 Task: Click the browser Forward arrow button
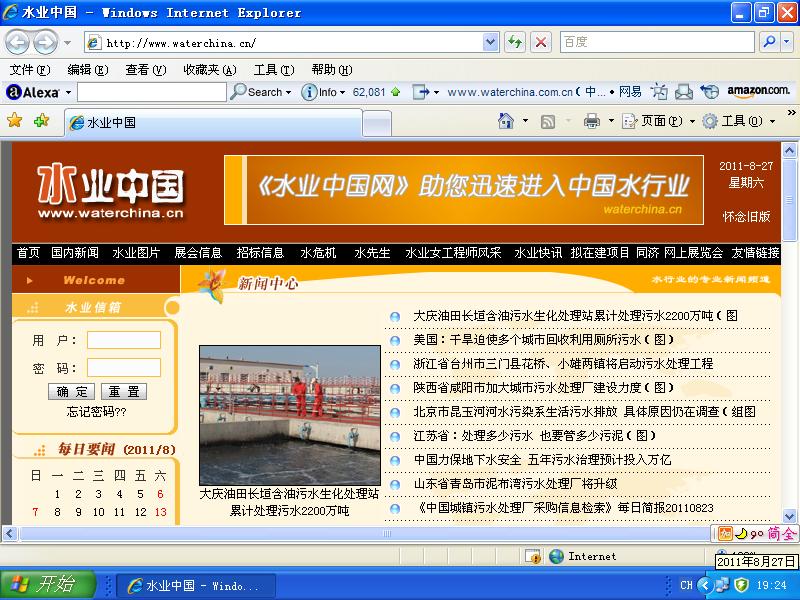click(x=45, y=42)
